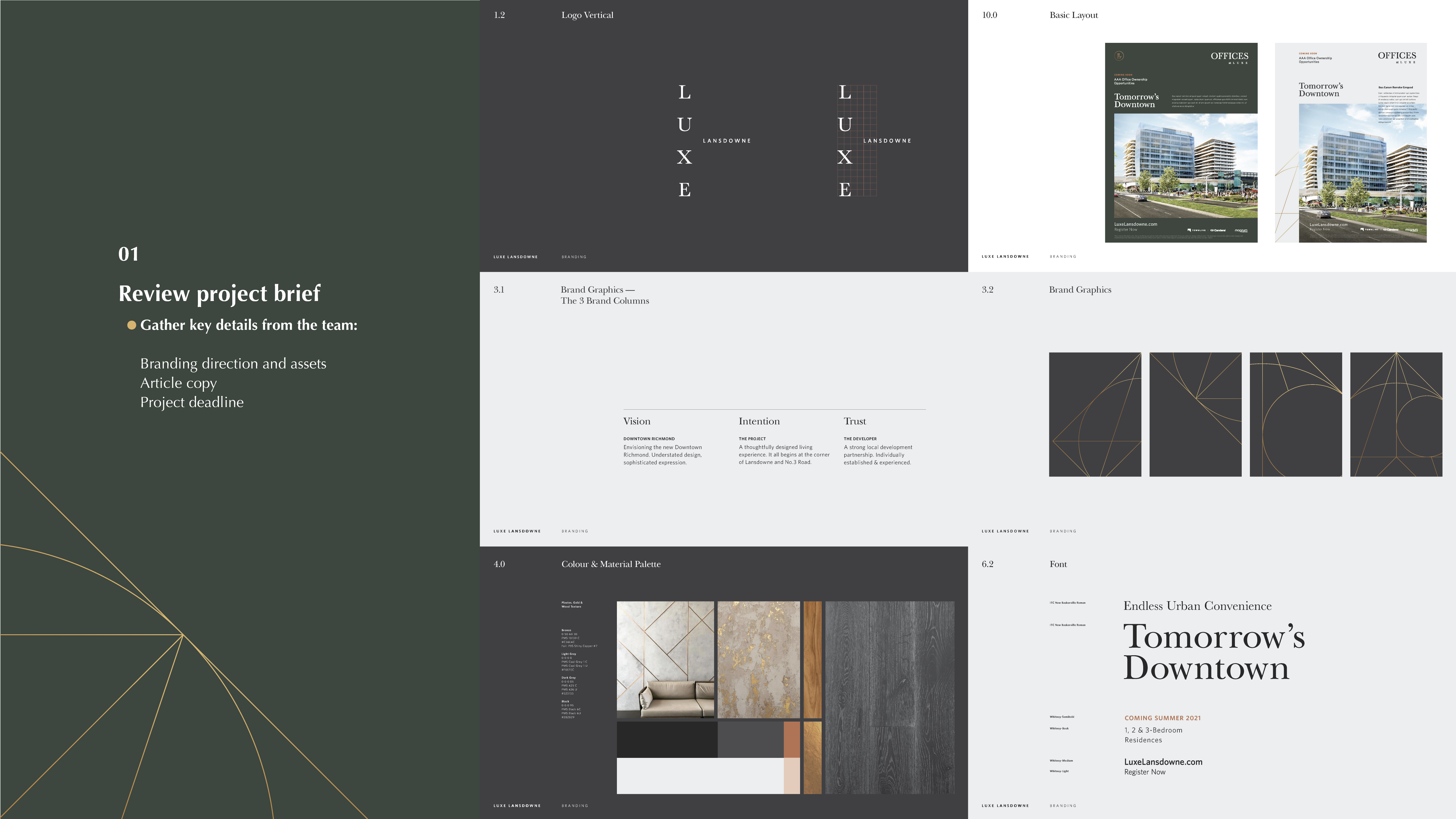1456x819 pixels.
Task: Click the '01' step number
Action: click(128, 254)
